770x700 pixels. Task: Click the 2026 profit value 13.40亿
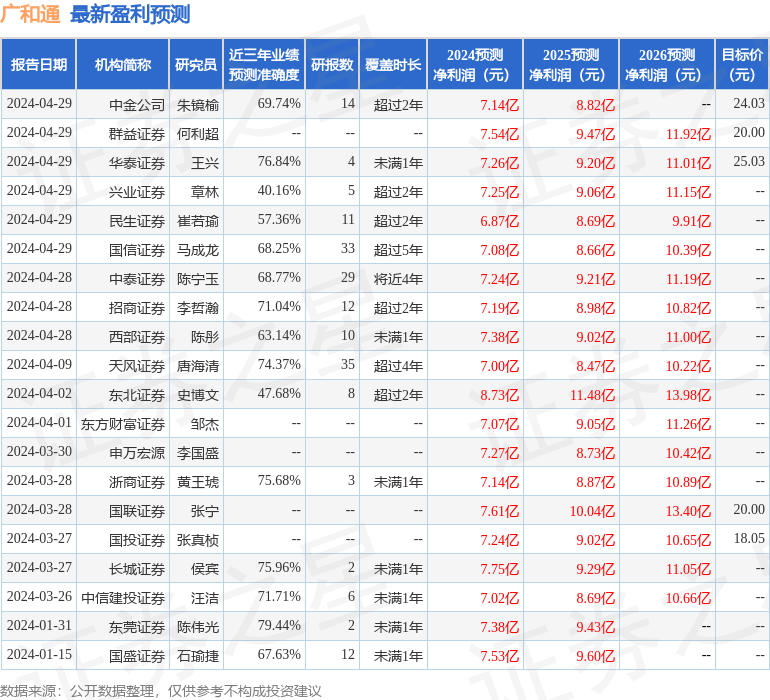coord(688,511)
